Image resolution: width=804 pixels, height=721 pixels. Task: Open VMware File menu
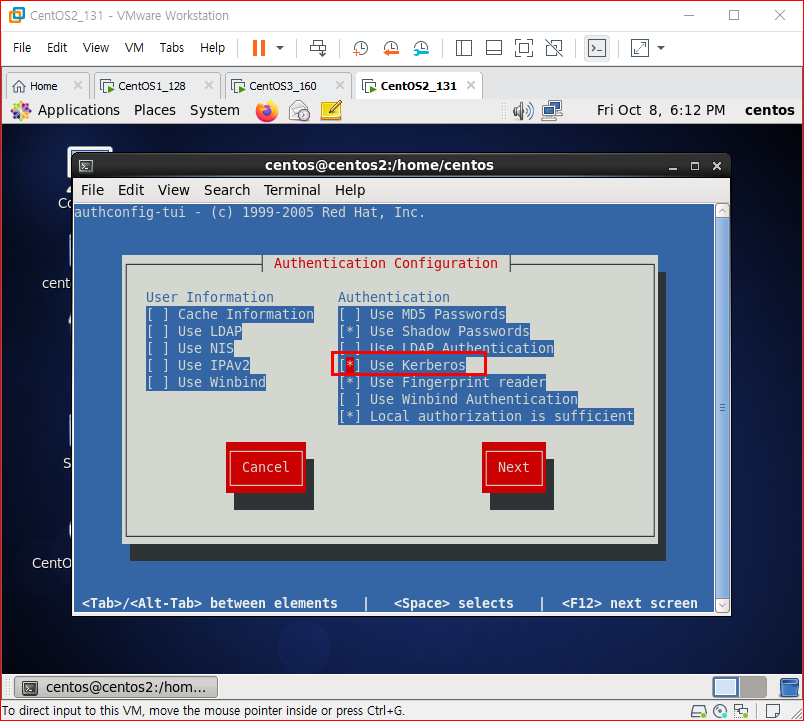tap(22, 48)
